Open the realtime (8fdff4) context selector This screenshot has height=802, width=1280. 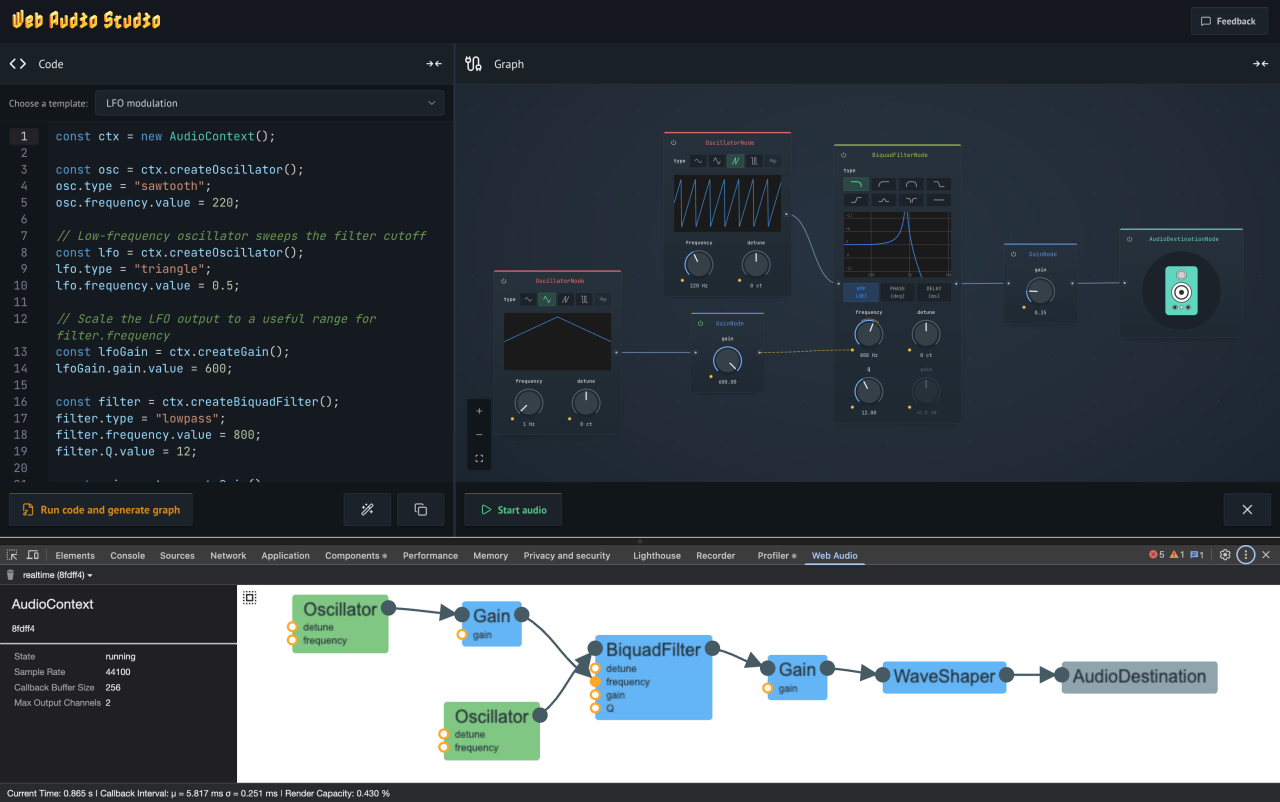[57, 575]
